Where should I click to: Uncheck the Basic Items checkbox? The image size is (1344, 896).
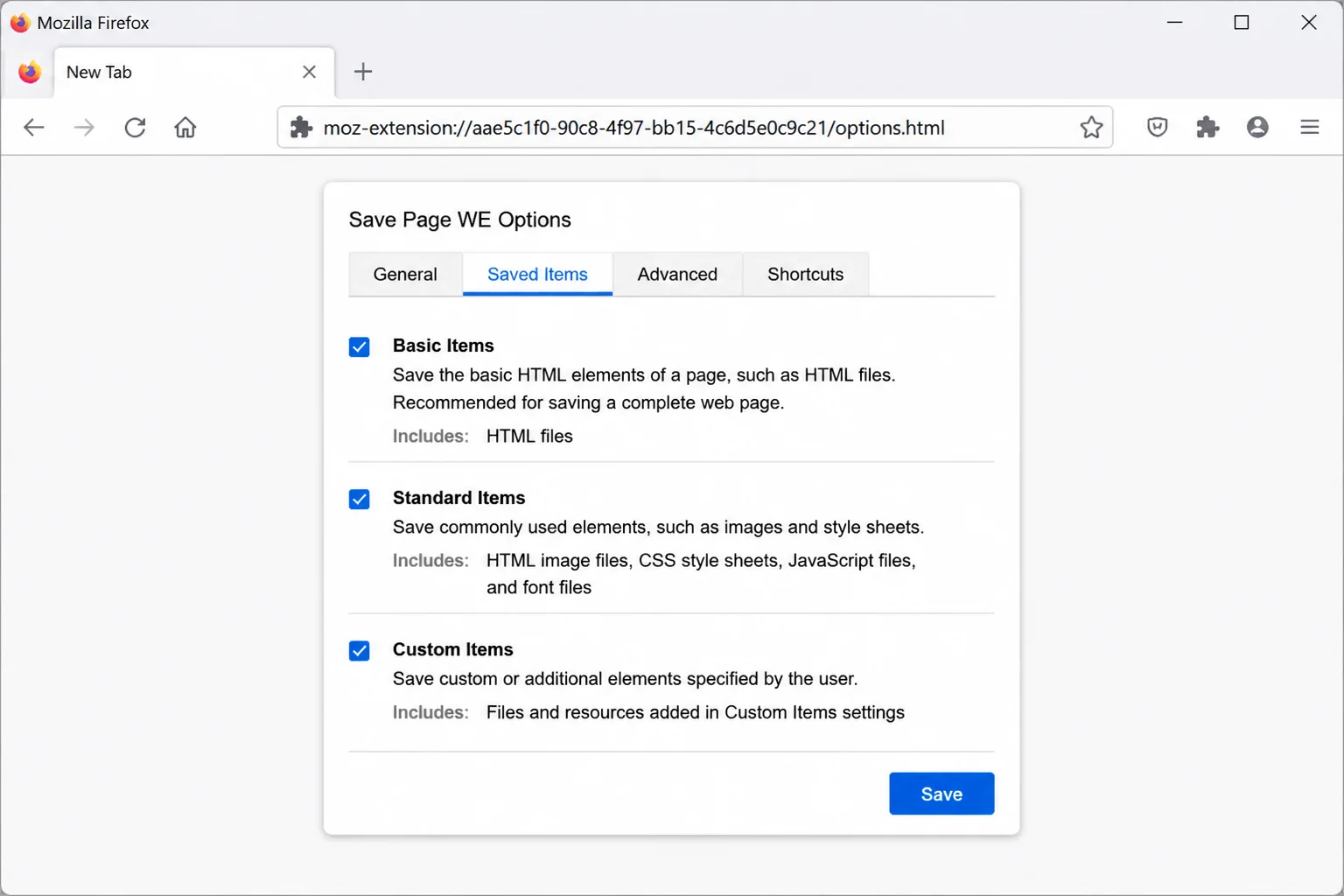click(360, 347)
